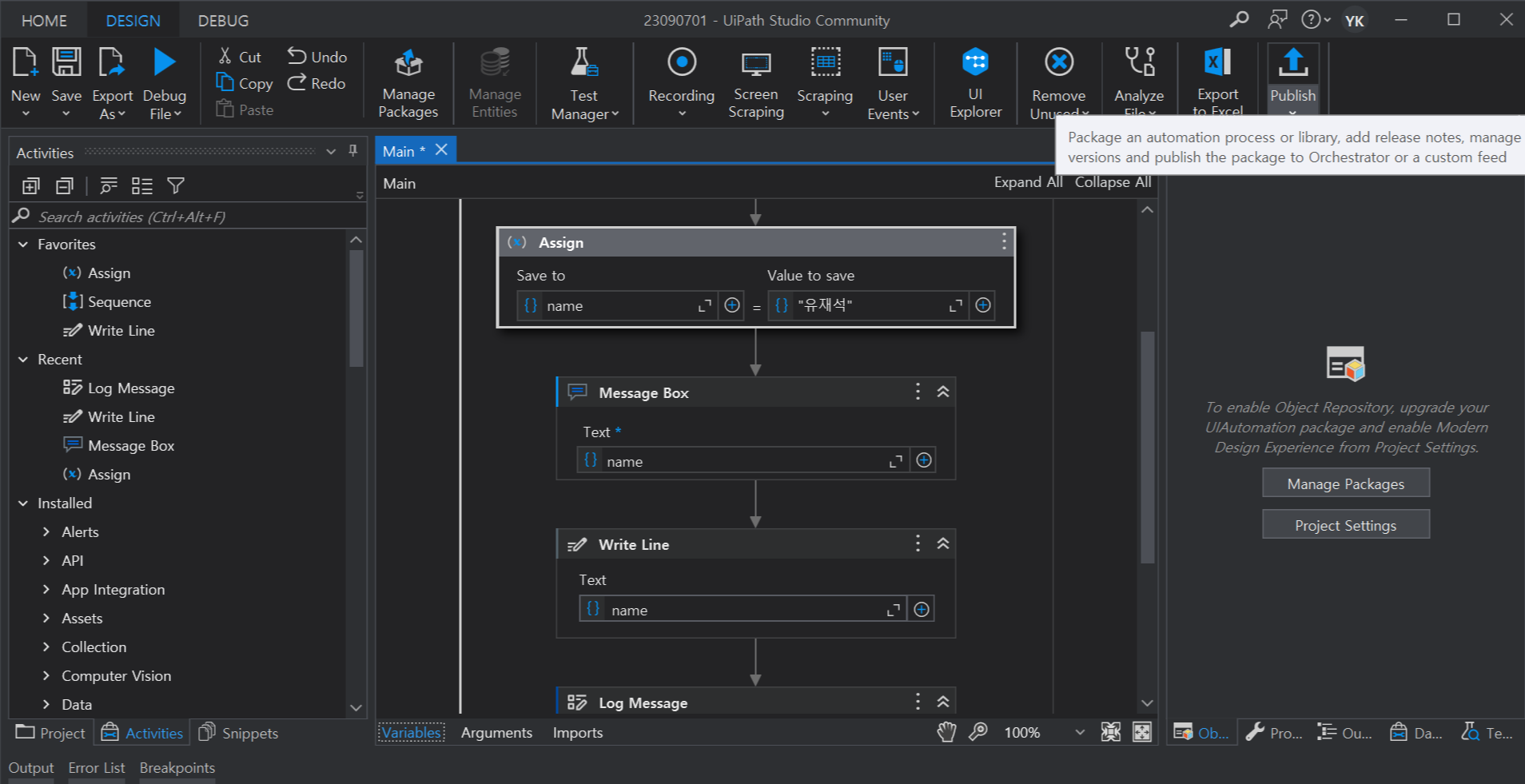Open the Arguments panel
This screenshot has width=1525, height=784.
click(496, 733)
